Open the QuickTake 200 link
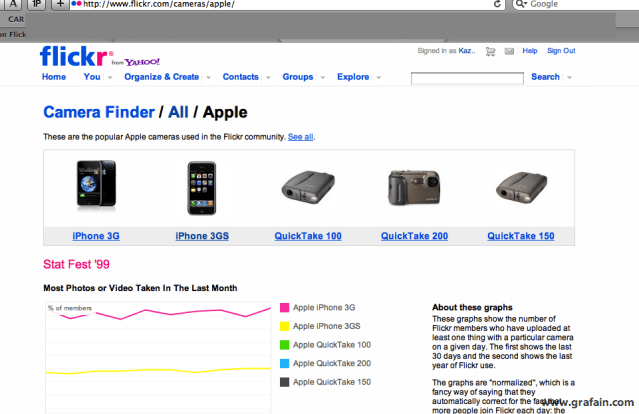The width and height of the screenshot is (639, 414). click(x=414, y=236)
